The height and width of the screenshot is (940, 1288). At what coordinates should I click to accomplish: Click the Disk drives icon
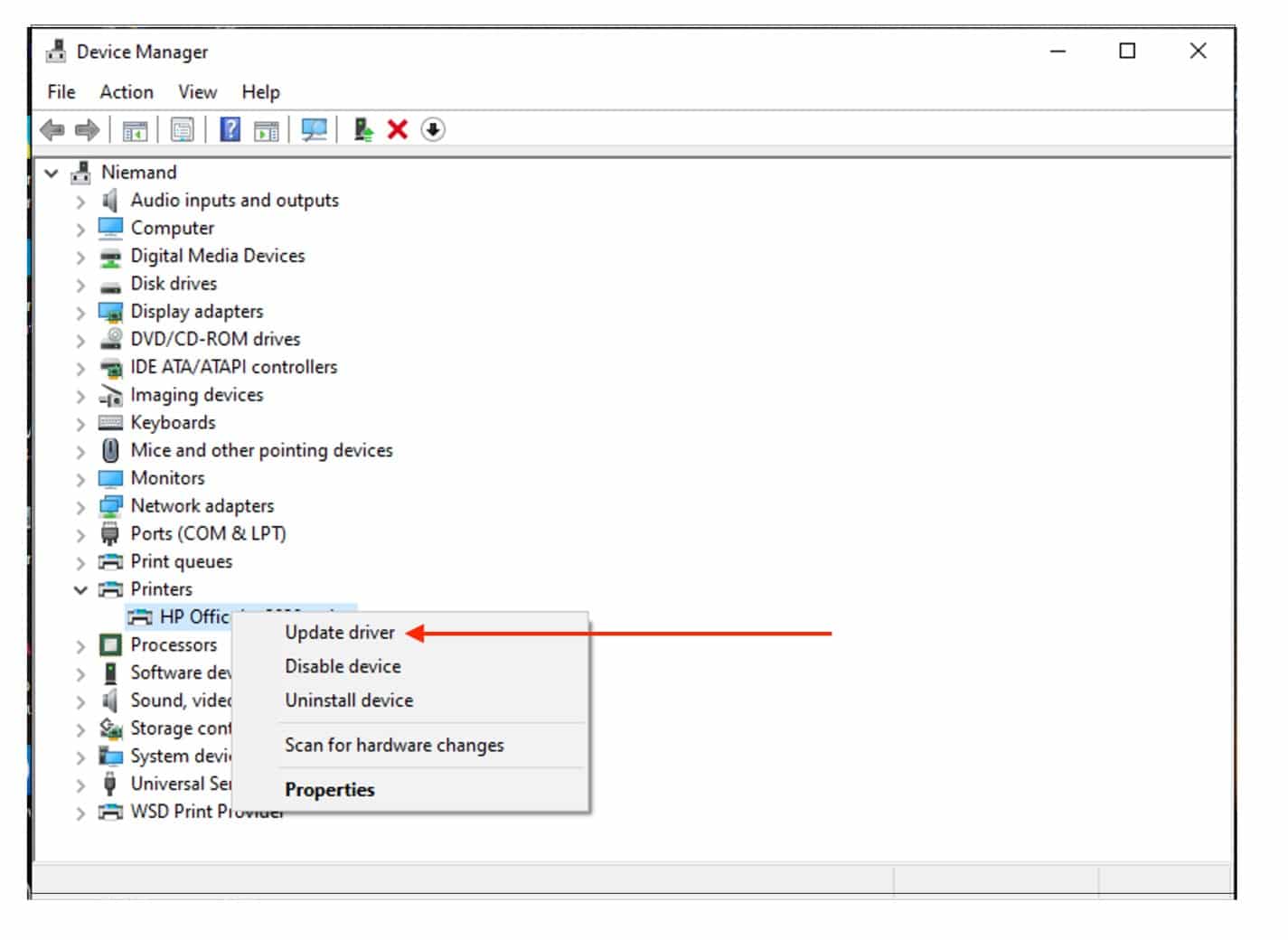[110, 286]
